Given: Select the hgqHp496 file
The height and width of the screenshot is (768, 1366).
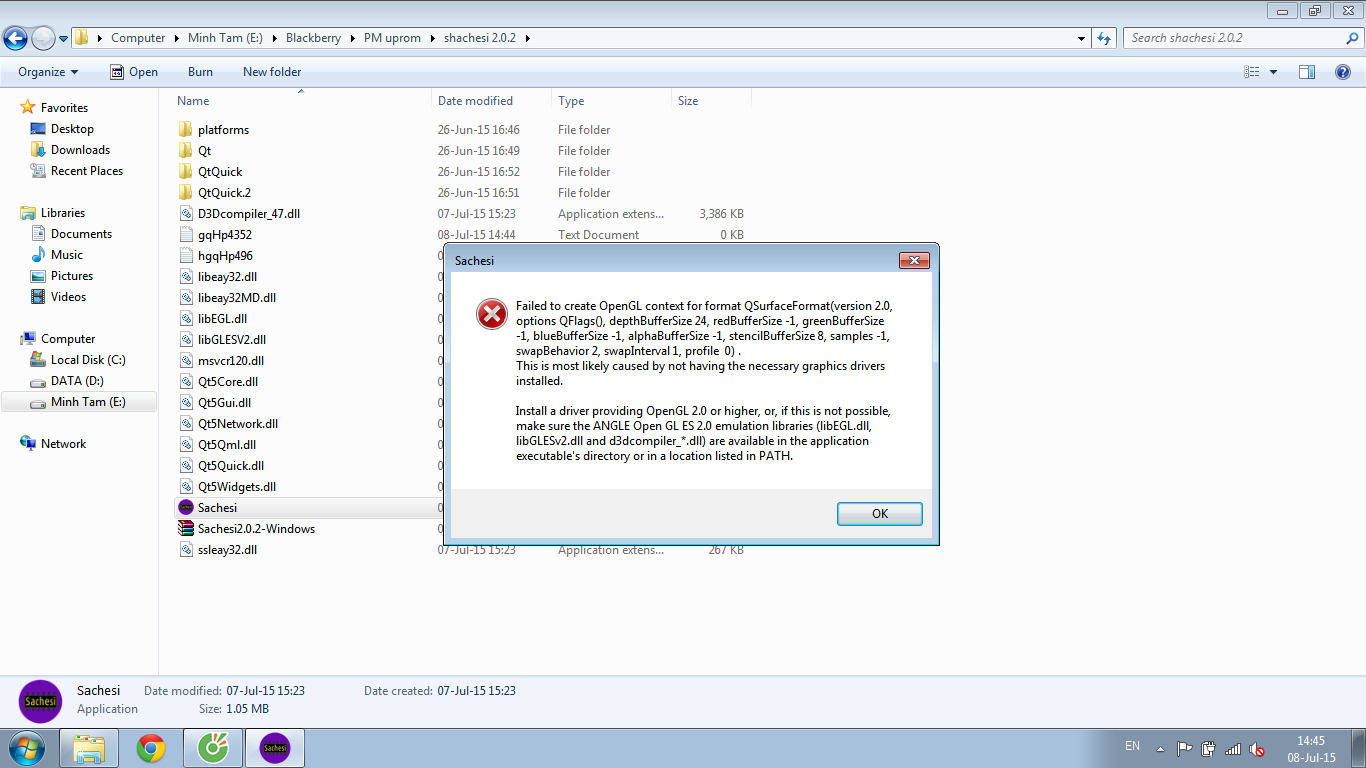Looking at the screenshot, I should click(x=225, y=256).
